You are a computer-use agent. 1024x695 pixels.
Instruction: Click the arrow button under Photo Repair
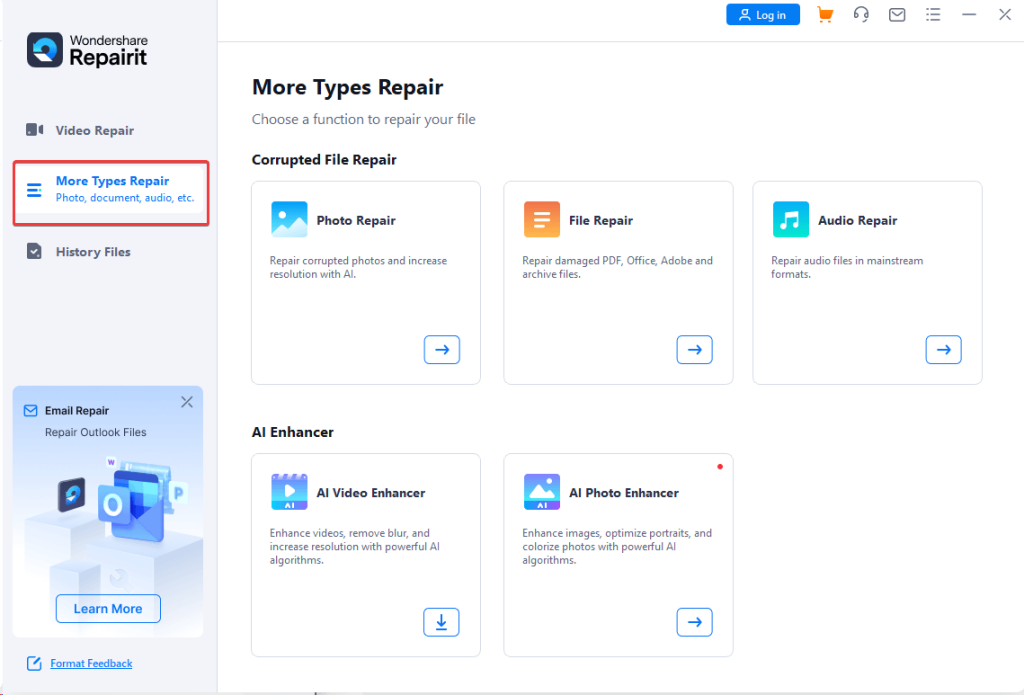pyautogui.click(x=442, y=349)
